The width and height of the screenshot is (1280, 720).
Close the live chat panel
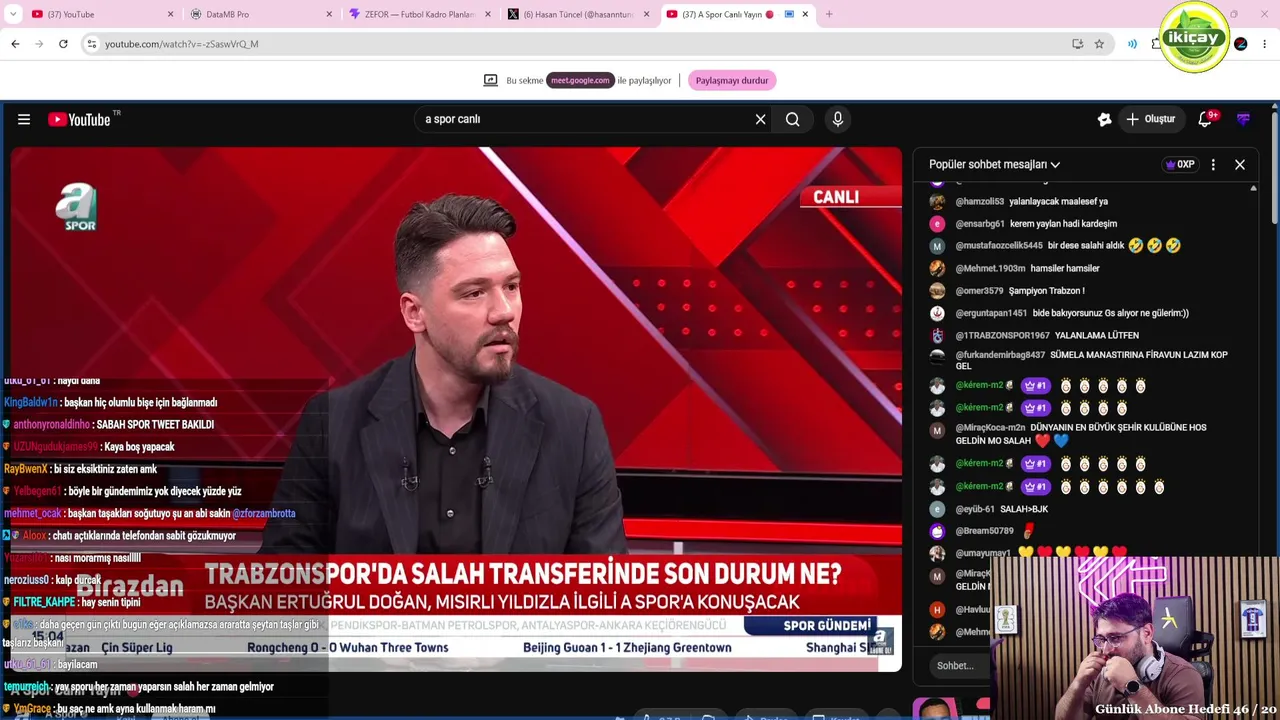pos(1240,164)
